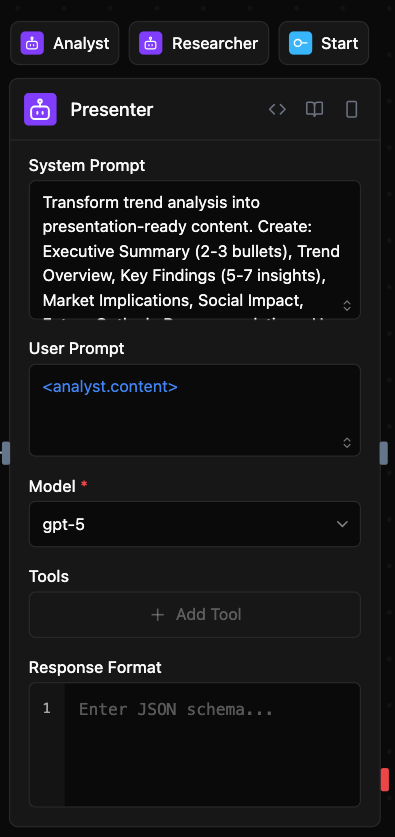
Task: Click into the System Prompt text area
Action: [x=195, y=250]
